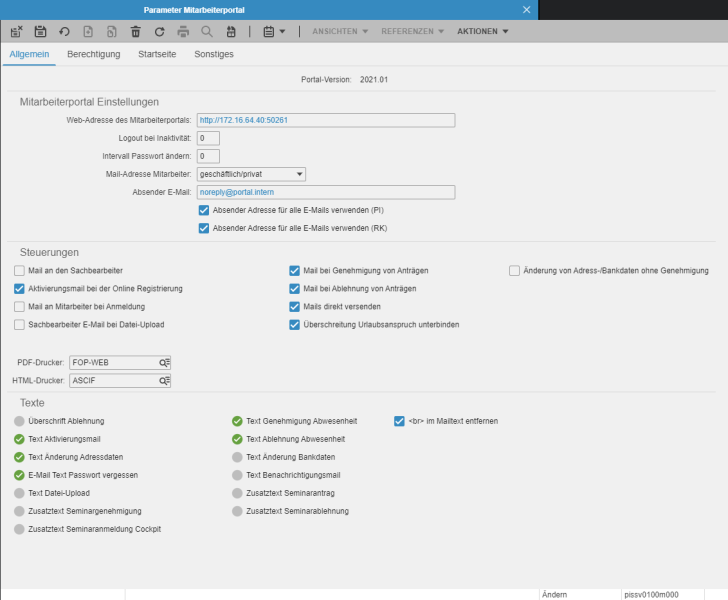
Task: Click the Intervall Passwort ändern field
Action: [208, 157]
